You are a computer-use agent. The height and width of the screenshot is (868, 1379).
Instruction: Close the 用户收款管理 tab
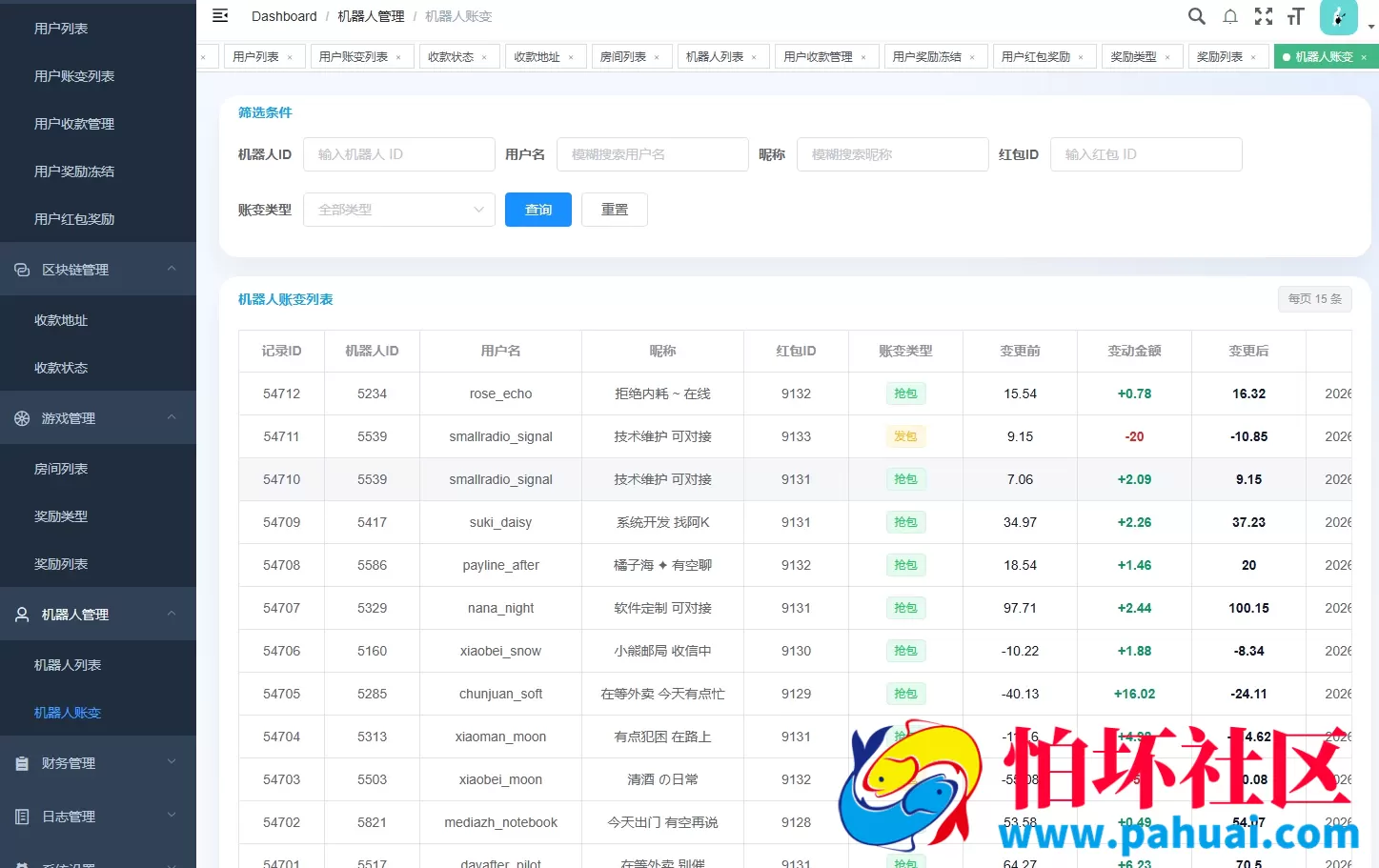click(x=863, y=57)
